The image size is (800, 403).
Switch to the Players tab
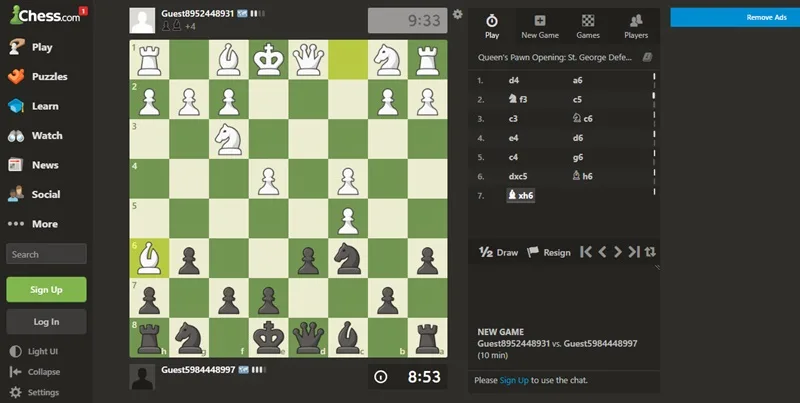click(x=636, y=27)
